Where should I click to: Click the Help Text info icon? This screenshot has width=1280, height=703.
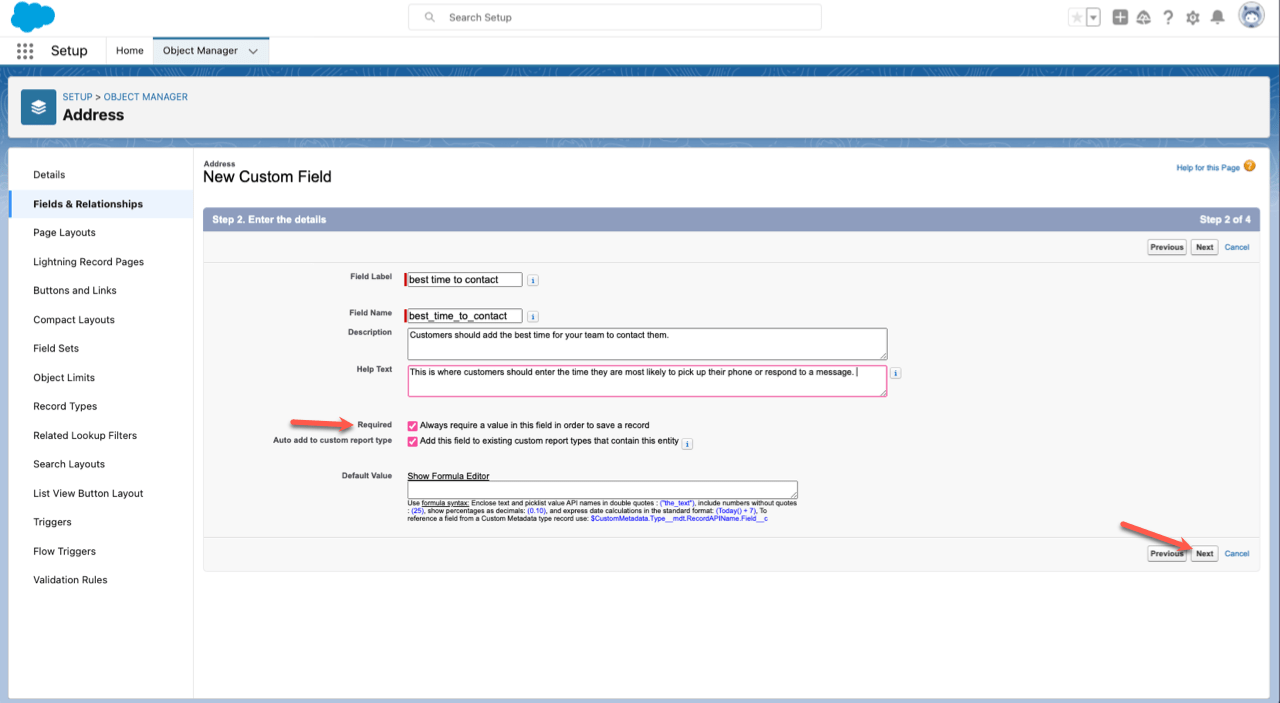click(895, 373)
